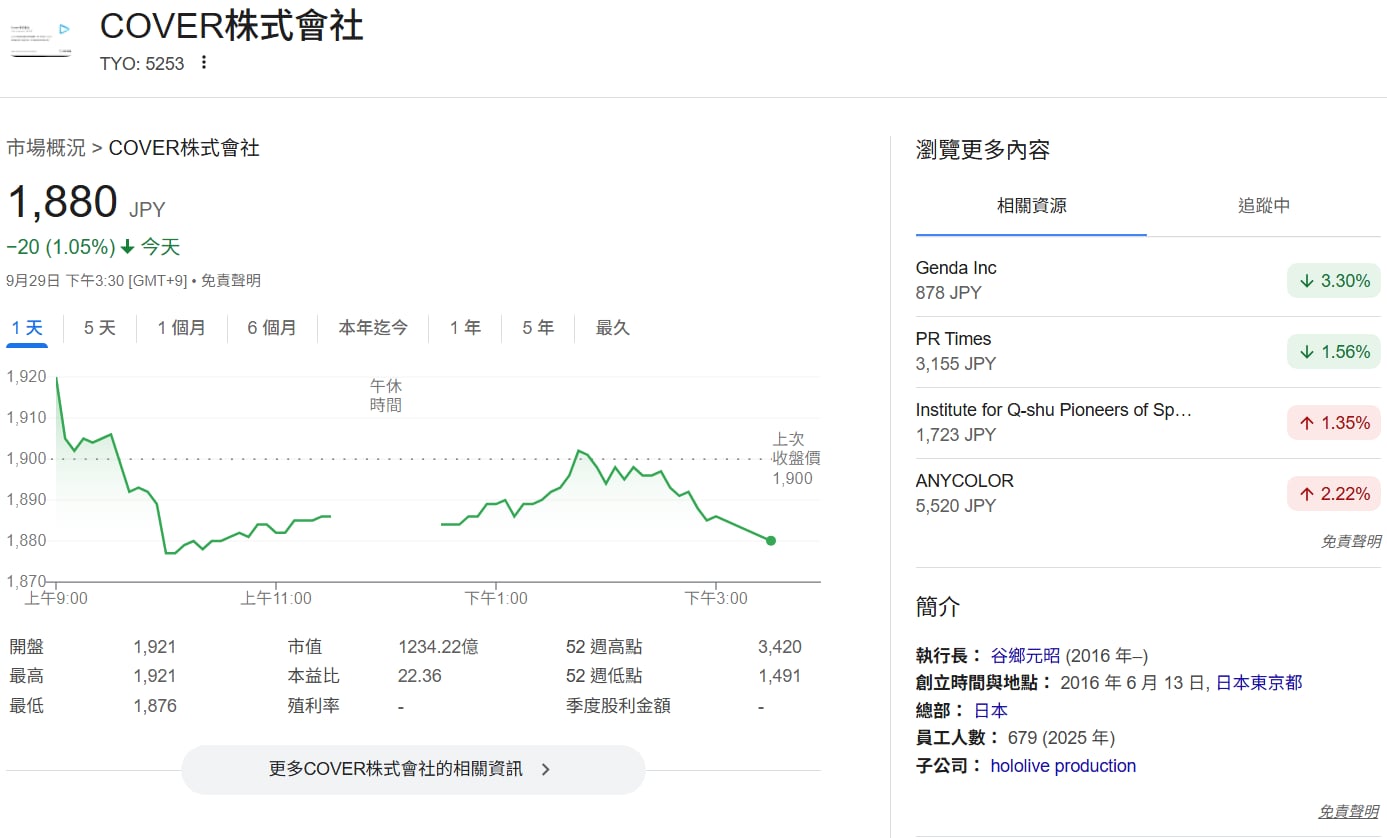This screenshot has height=838, width=1387.
Task: Open 免責聲明 link under the price
Action: click(x=231, y=281)
